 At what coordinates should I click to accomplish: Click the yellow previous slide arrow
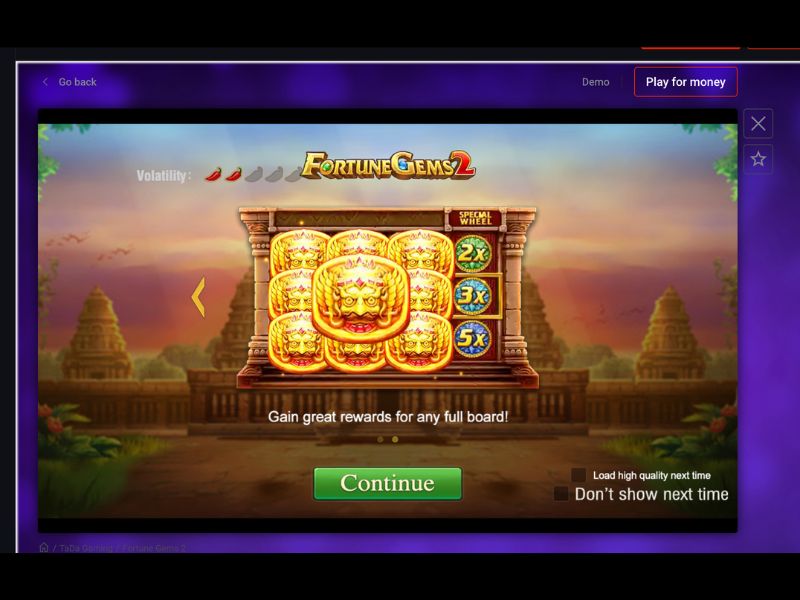(x=198, y=297)
